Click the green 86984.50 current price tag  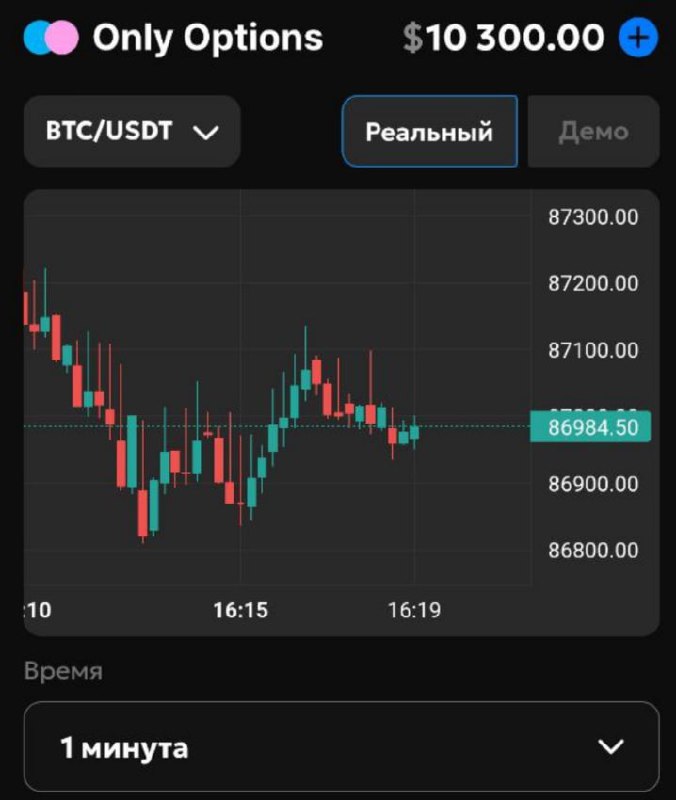click(591, 427)
